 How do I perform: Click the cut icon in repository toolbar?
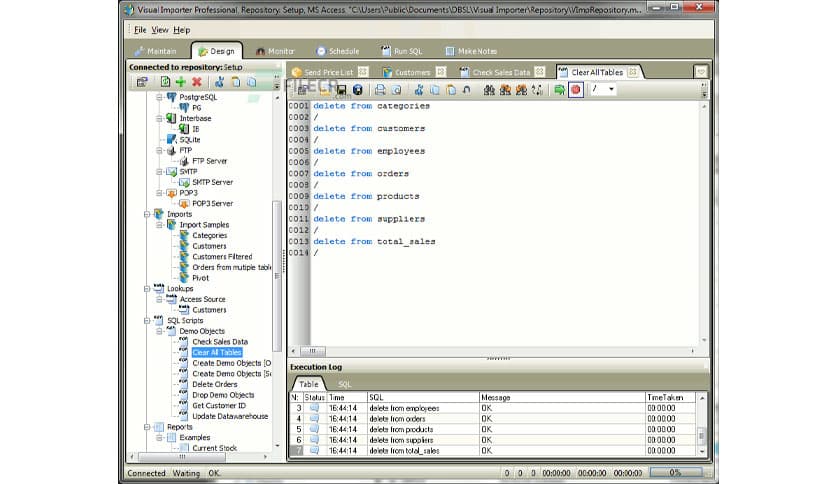tap(220, 82)
